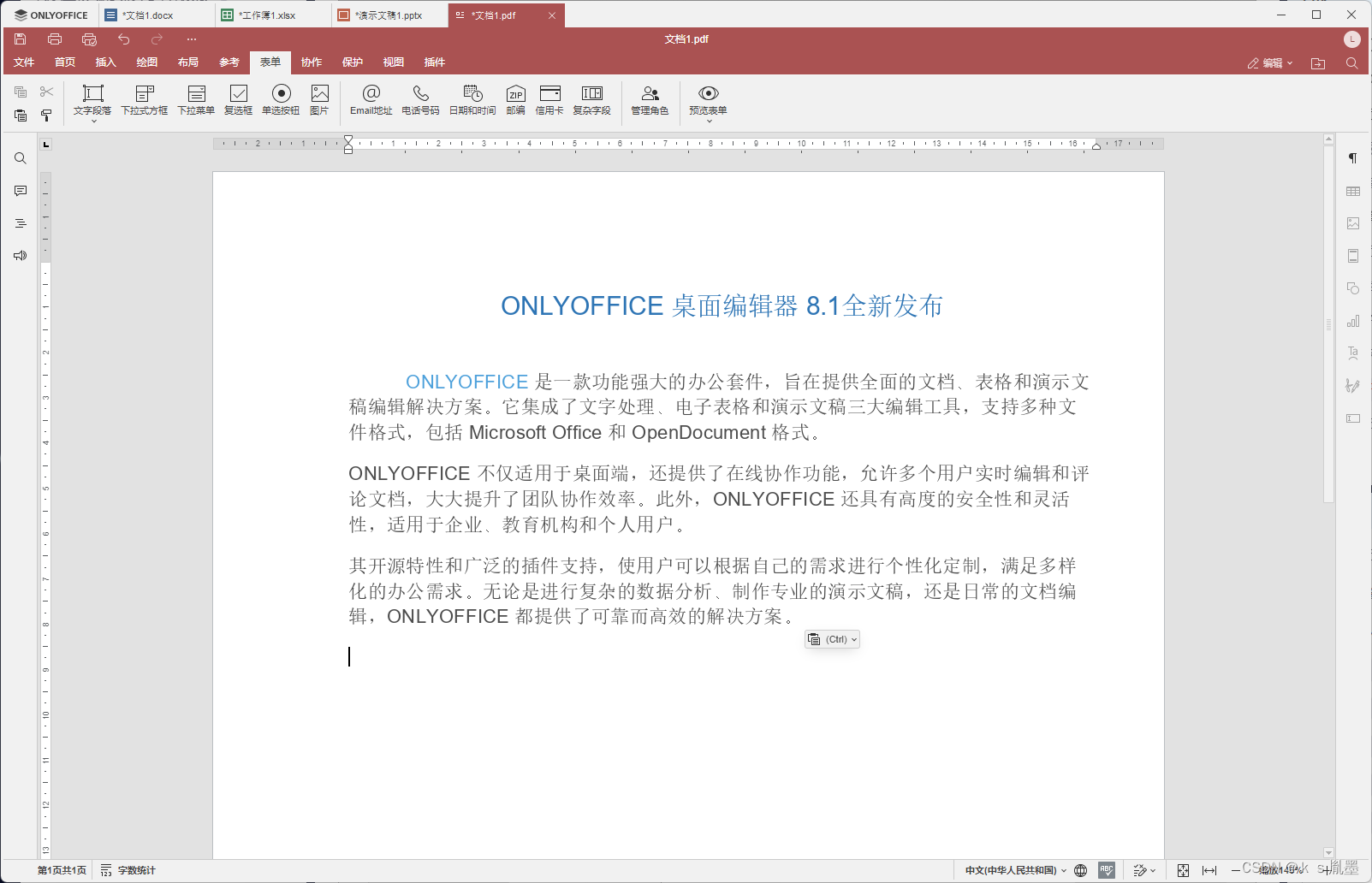This screenshot has height=883, width=1372.
Task: Insert a complex field (复杂字段)
Action: [591, 100]
